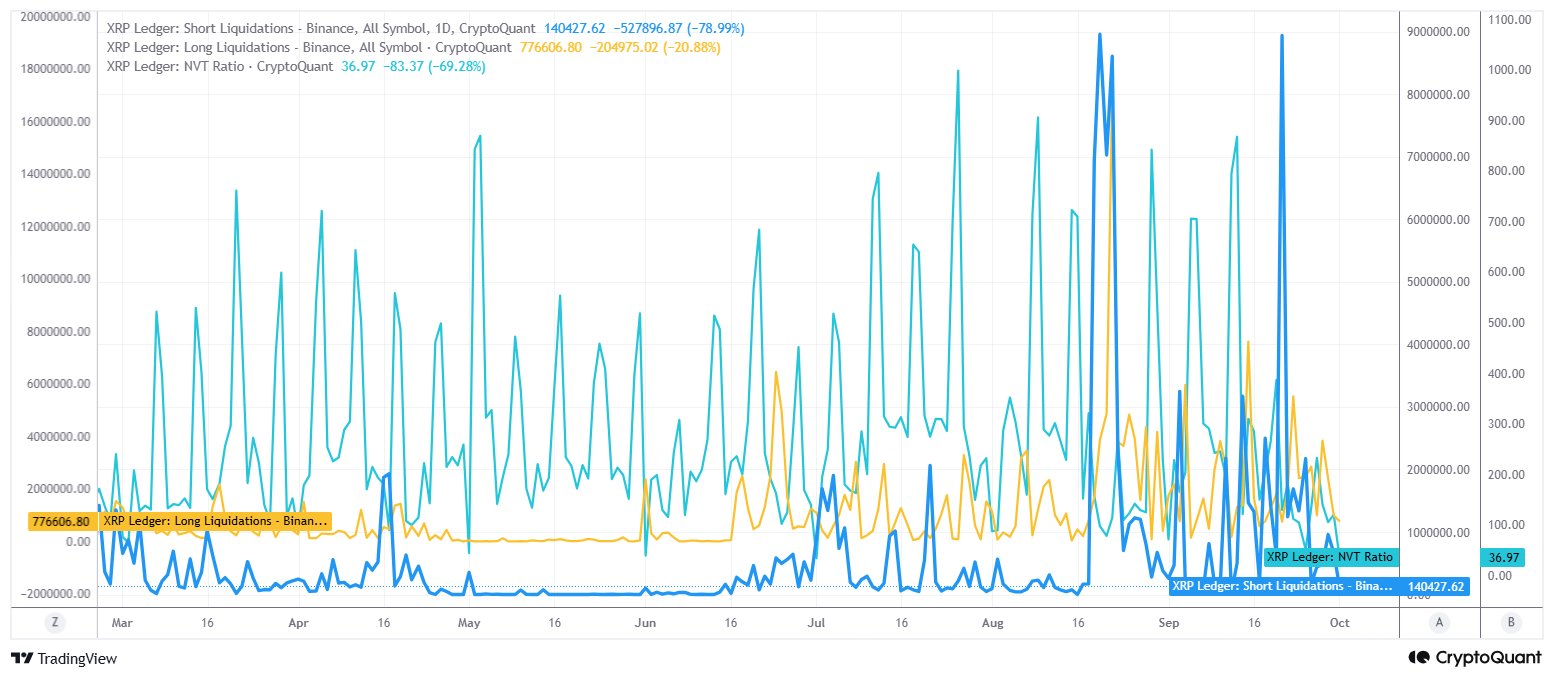Click the yellow Long Liquidations chart label
The width and height of the screenshot is (1554, 678).
[x=216, y=521]
